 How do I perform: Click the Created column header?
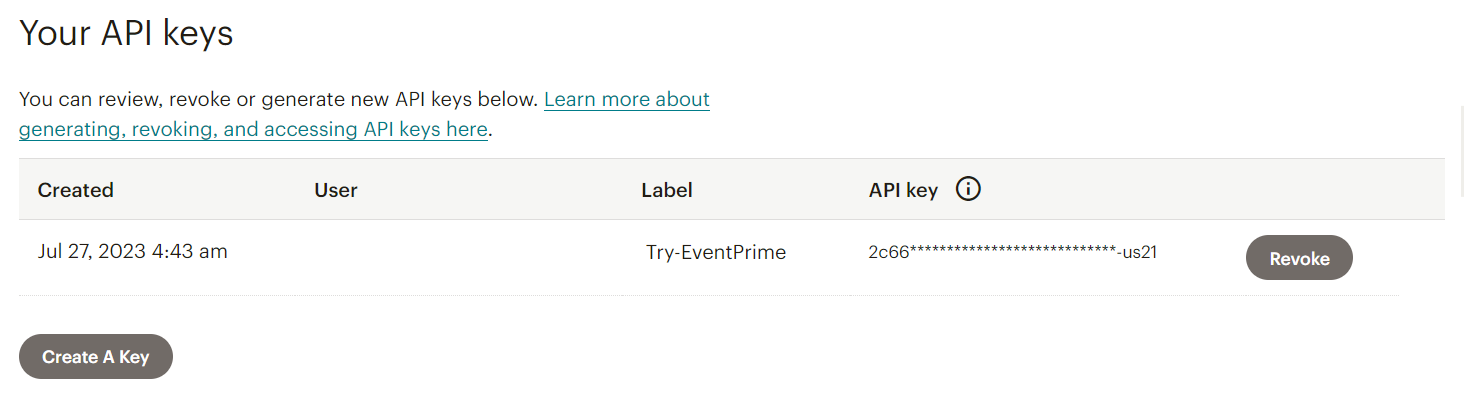tap(76, 190)
